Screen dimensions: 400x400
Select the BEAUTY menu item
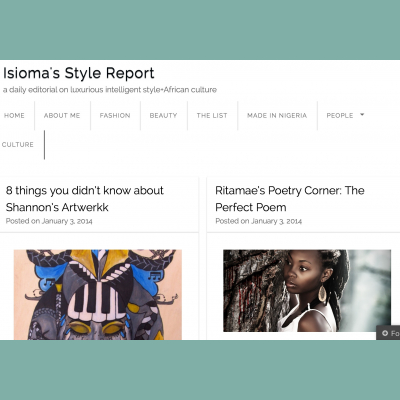pyautogui.click(x=163, y=115)
